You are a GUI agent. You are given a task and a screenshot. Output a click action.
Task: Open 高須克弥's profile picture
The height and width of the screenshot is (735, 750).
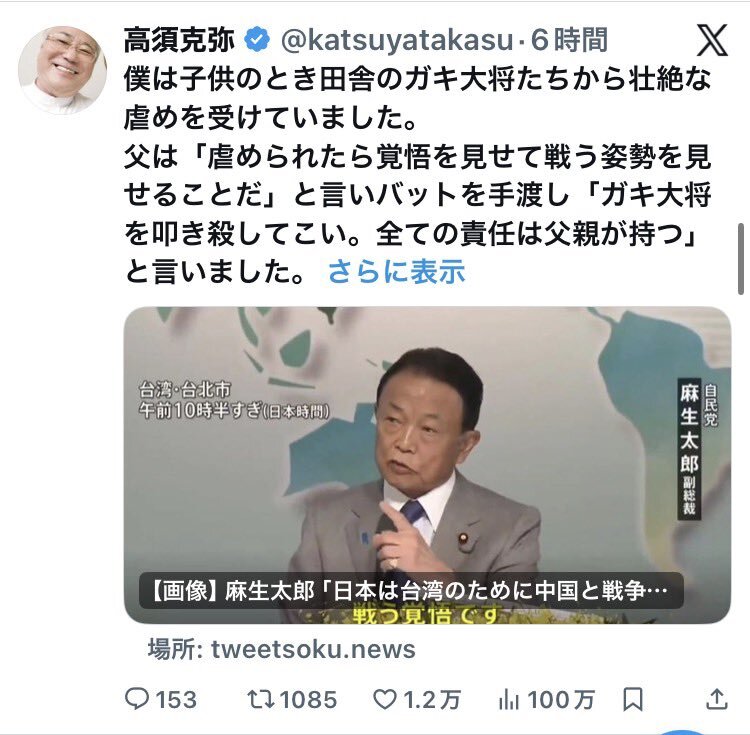point(62,70)
